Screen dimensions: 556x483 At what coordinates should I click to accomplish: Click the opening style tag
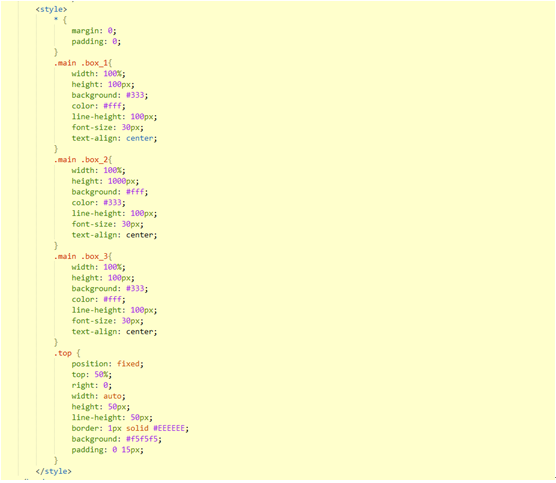click(x=51, y=9)
